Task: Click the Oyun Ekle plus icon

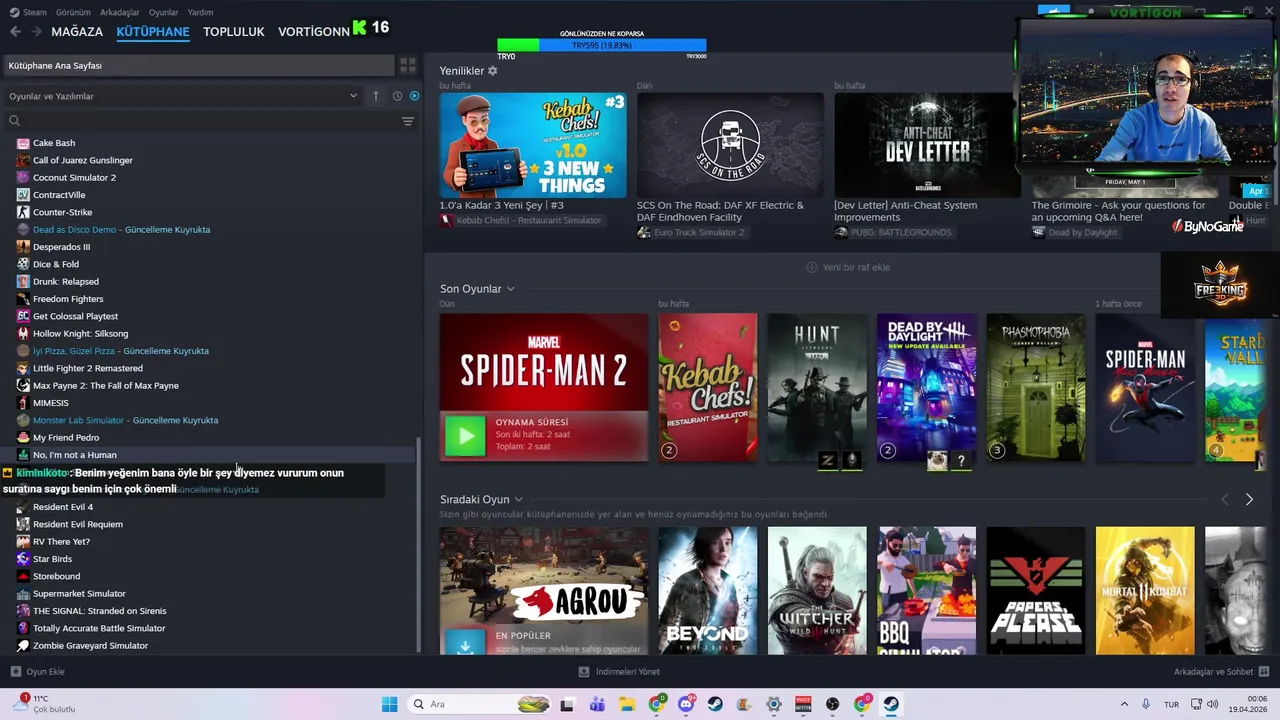Action: click(x=15, y=672)
